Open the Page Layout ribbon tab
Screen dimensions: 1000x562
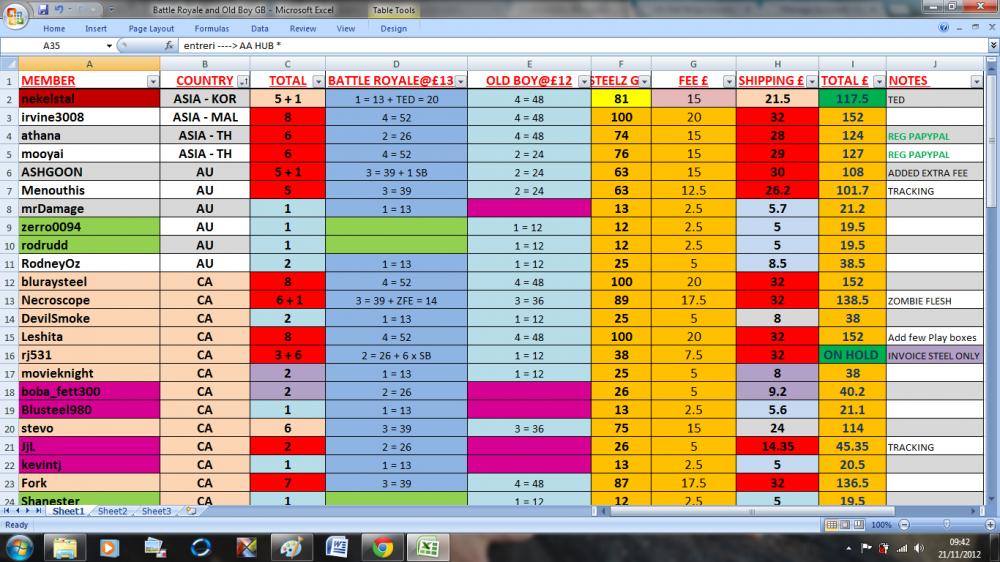tap(151, 28)
